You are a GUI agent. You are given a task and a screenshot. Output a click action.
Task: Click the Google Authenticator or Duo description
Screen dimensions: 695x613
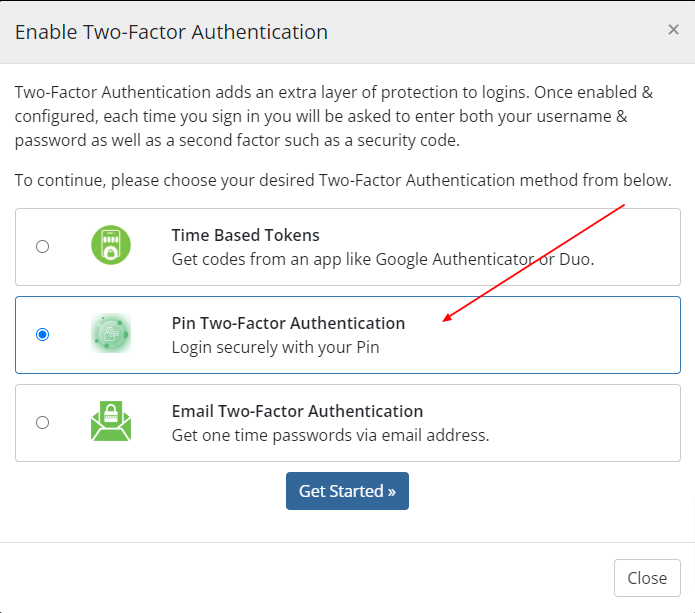click(x=383, y=259)
